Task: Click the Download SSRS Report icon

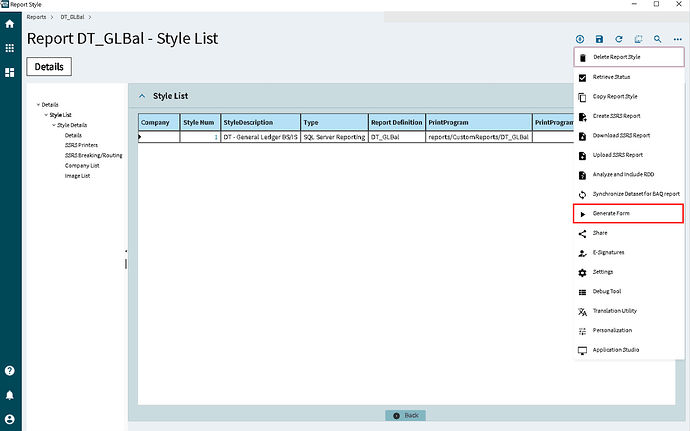Action: [x=582, y=136]
